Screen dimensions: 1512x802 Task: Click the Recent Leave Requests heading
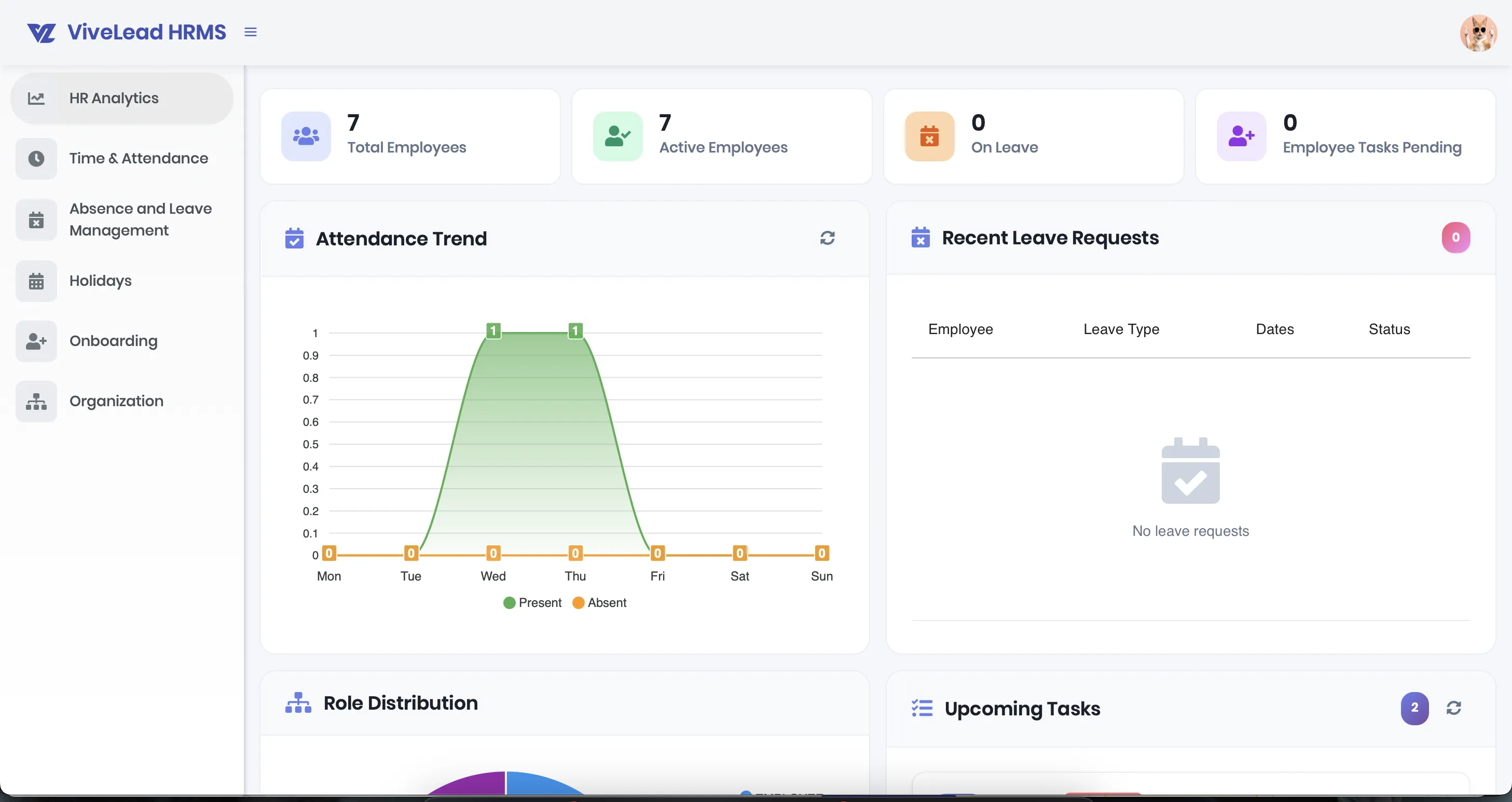click(1050, 238)
